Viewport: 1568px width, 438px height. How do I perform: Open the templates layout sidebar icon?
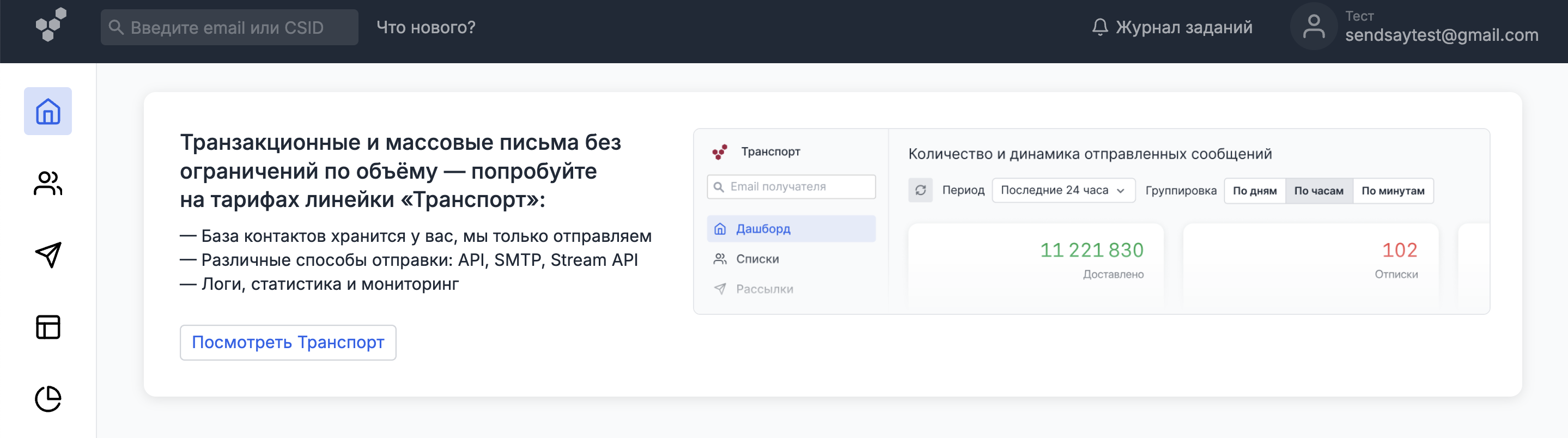[47, 327]
